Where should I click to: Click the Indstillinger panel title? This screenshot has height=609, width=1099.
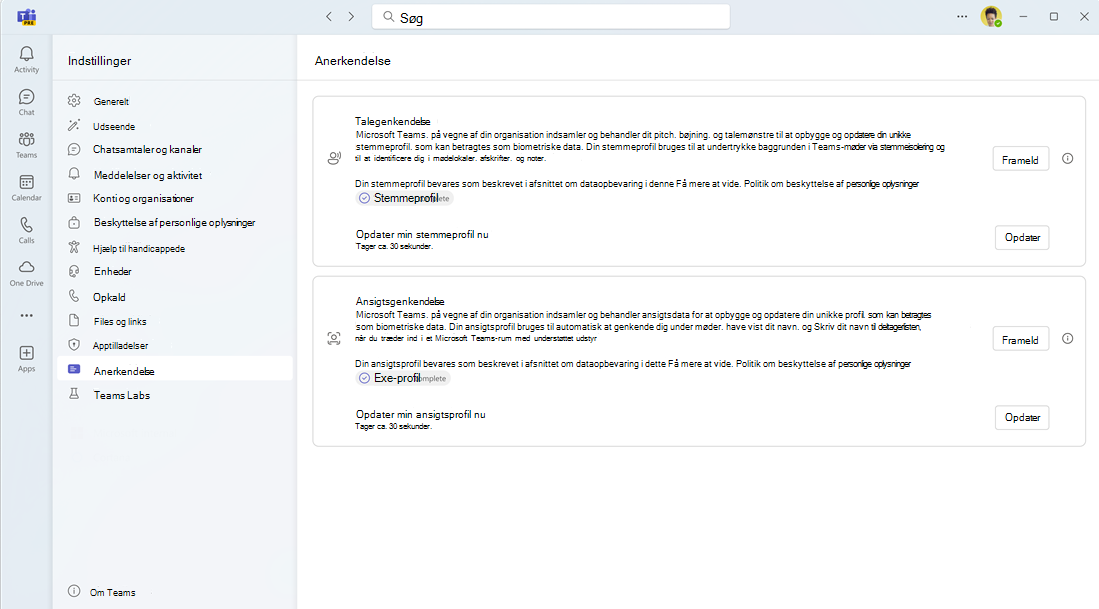tap(100, 61)
